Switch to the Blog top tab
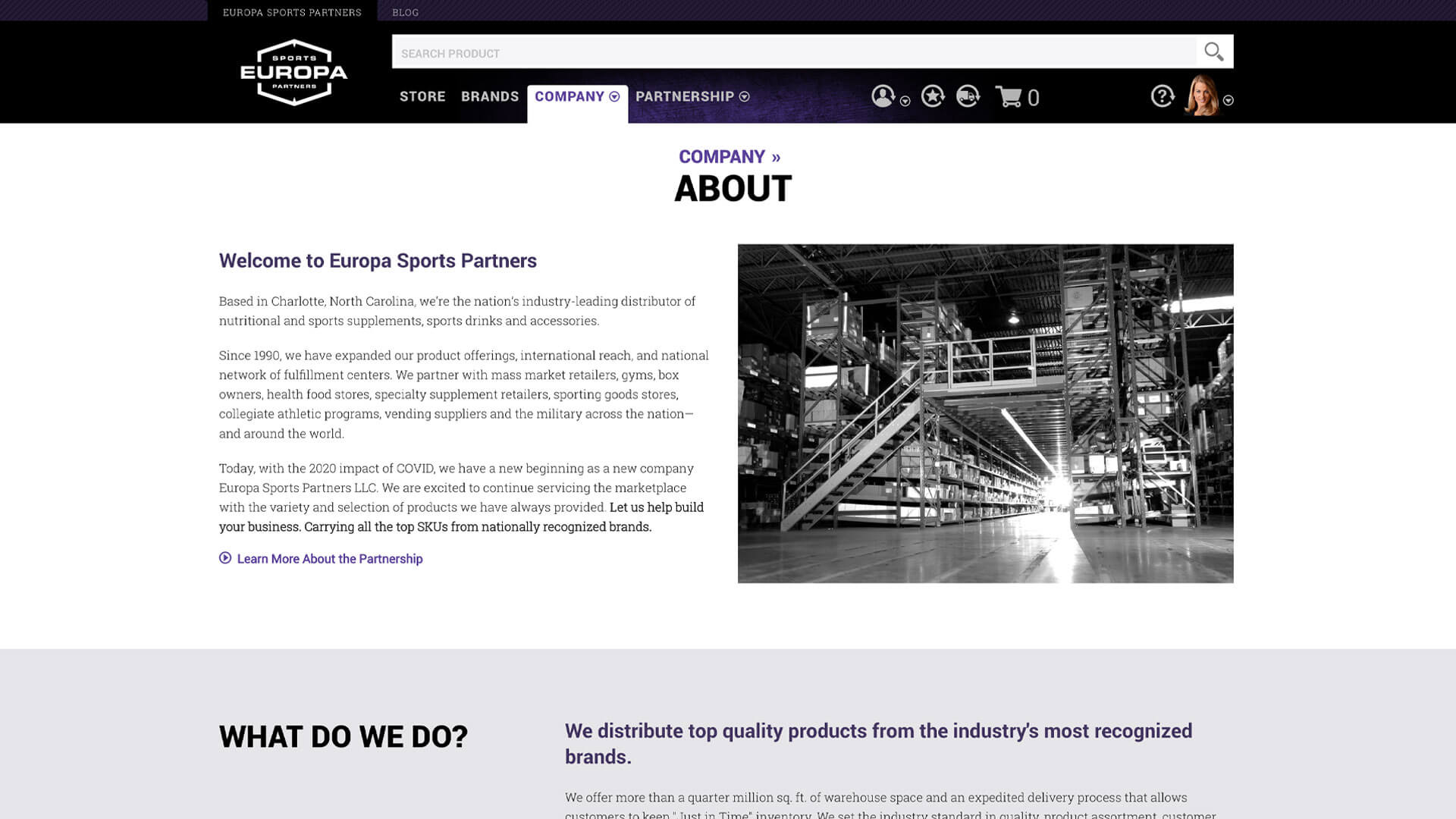Screen dimensions: 1456x819 click(x=405, y=12)
